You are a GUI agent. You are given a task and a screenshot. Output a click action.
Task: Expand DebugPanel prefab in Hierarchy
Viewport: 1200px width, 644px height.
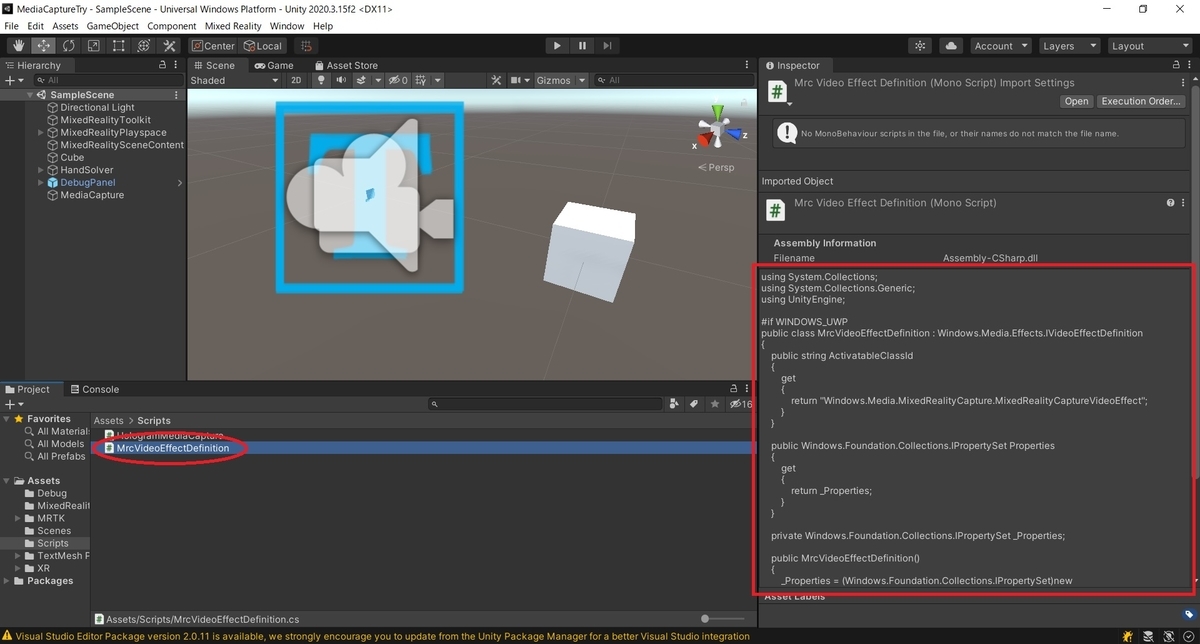[41, 183]
